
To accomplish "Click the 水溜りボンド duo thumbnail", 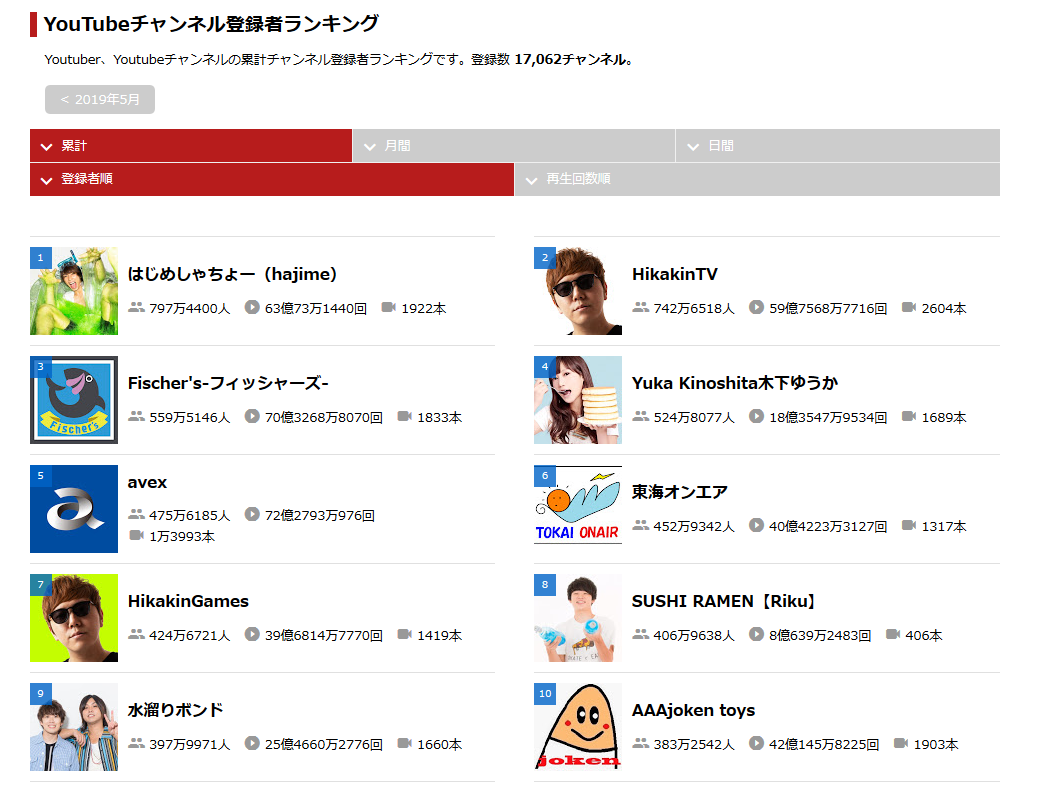I will pyautogui.click(x=74, y=726).
